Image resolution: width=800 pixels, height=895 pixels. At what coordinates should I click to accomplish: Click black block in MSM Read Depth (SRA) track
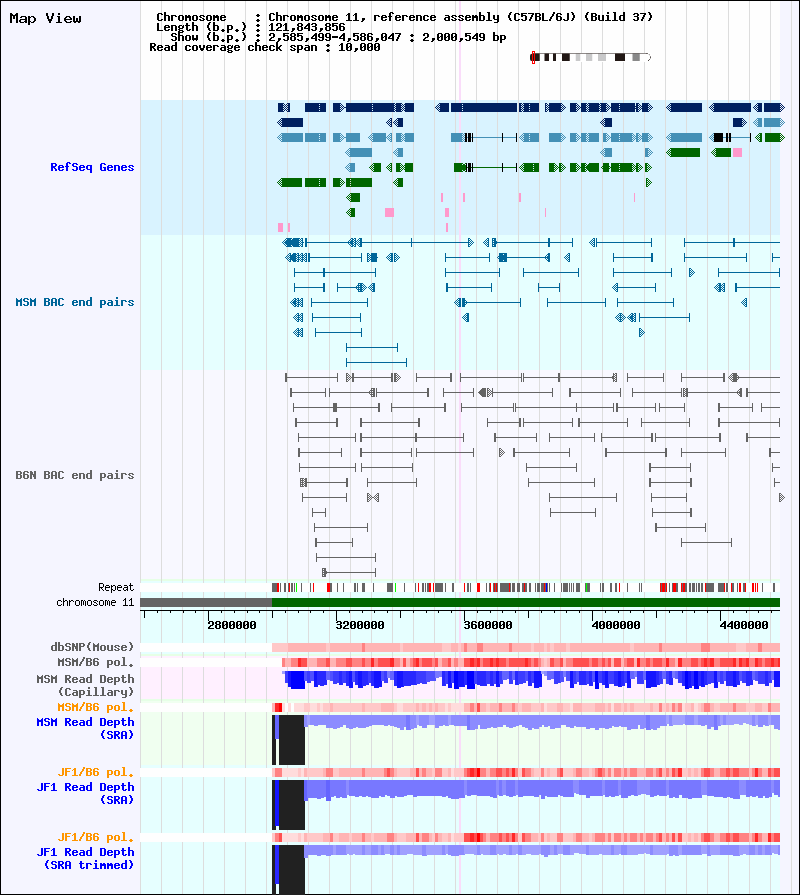point(292,740)
